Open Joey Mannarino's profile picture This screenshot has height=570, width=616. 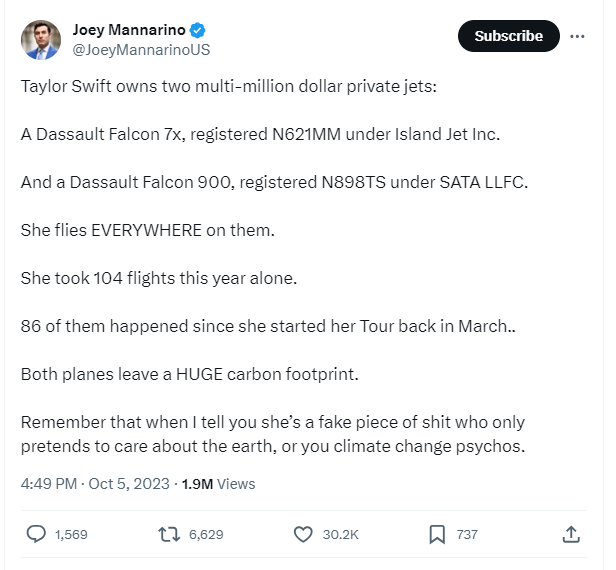(41, 40)
